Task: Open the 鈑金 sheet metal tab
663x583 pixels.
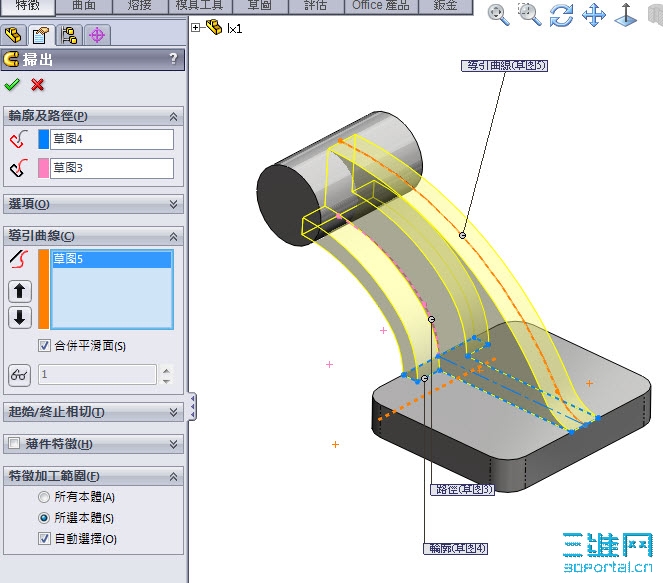Action: (x=445, y=6)
